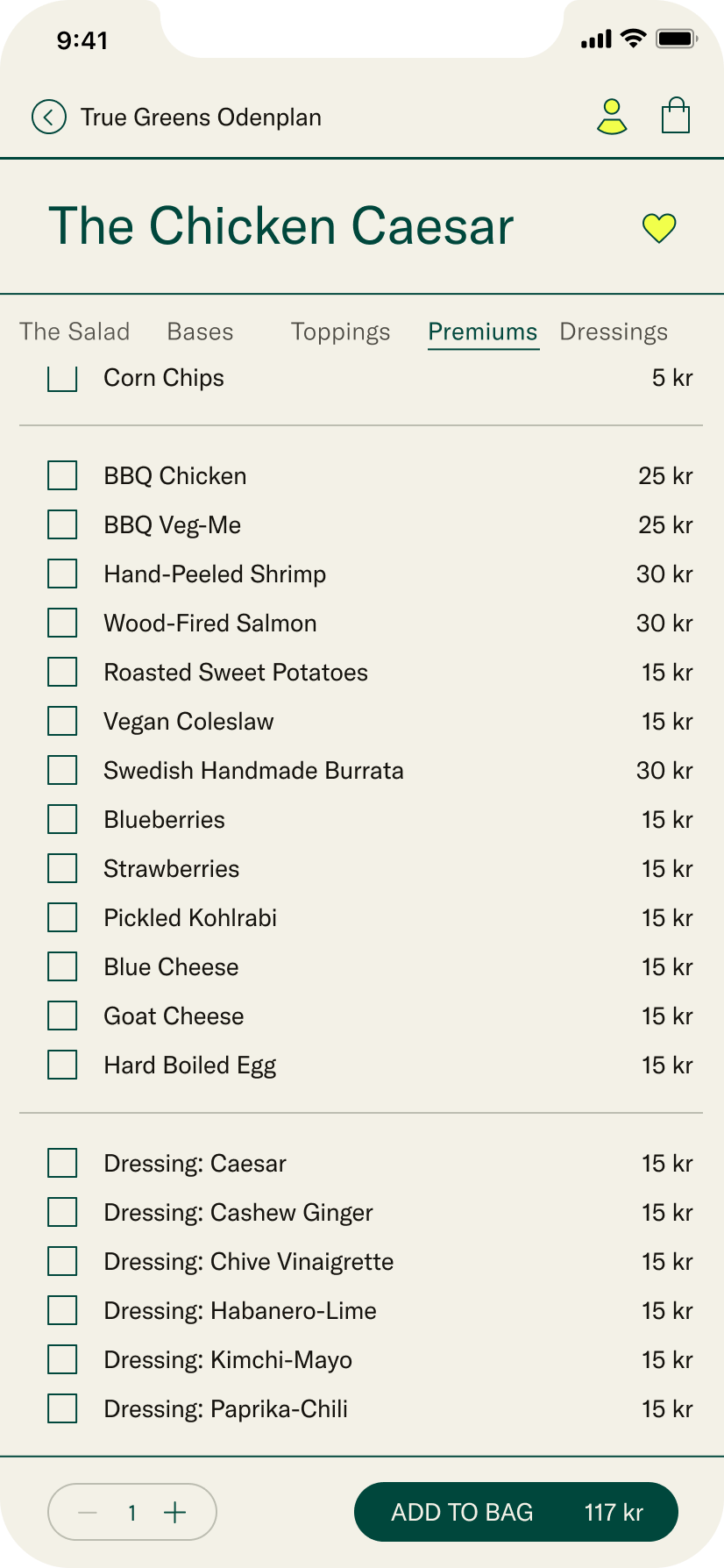The width and height of the screenshot is (724, 1568).
Task: Increase quantity with plus icon
Action: [175, 1512]
